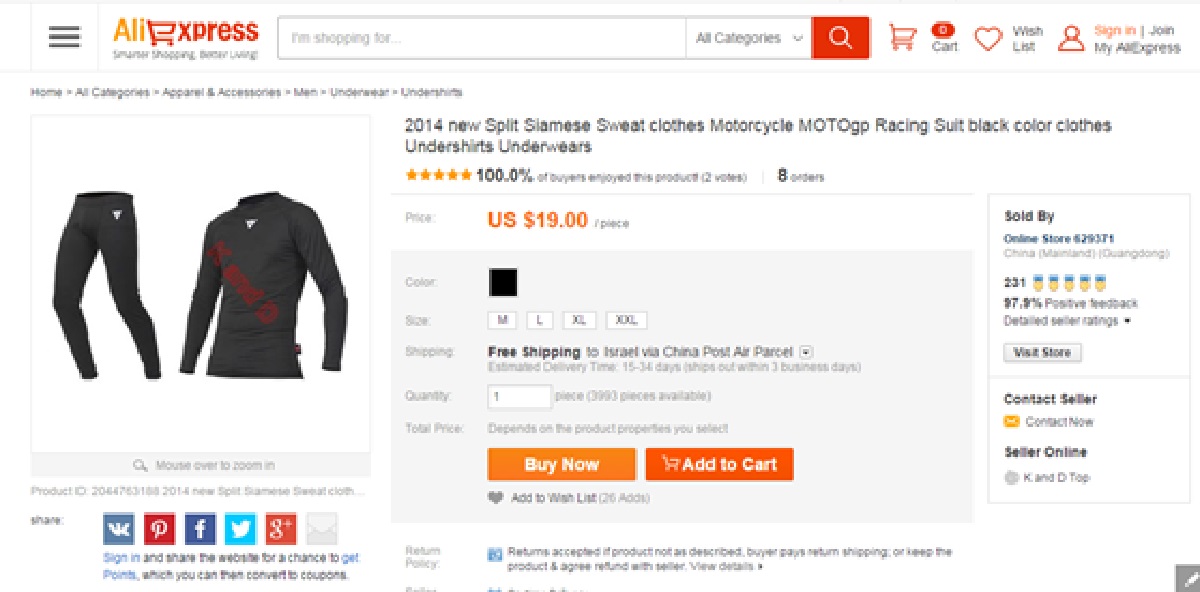Open the All Categories search dropdown
This screenshot has height=592, width=1200.
pos(748,38)
